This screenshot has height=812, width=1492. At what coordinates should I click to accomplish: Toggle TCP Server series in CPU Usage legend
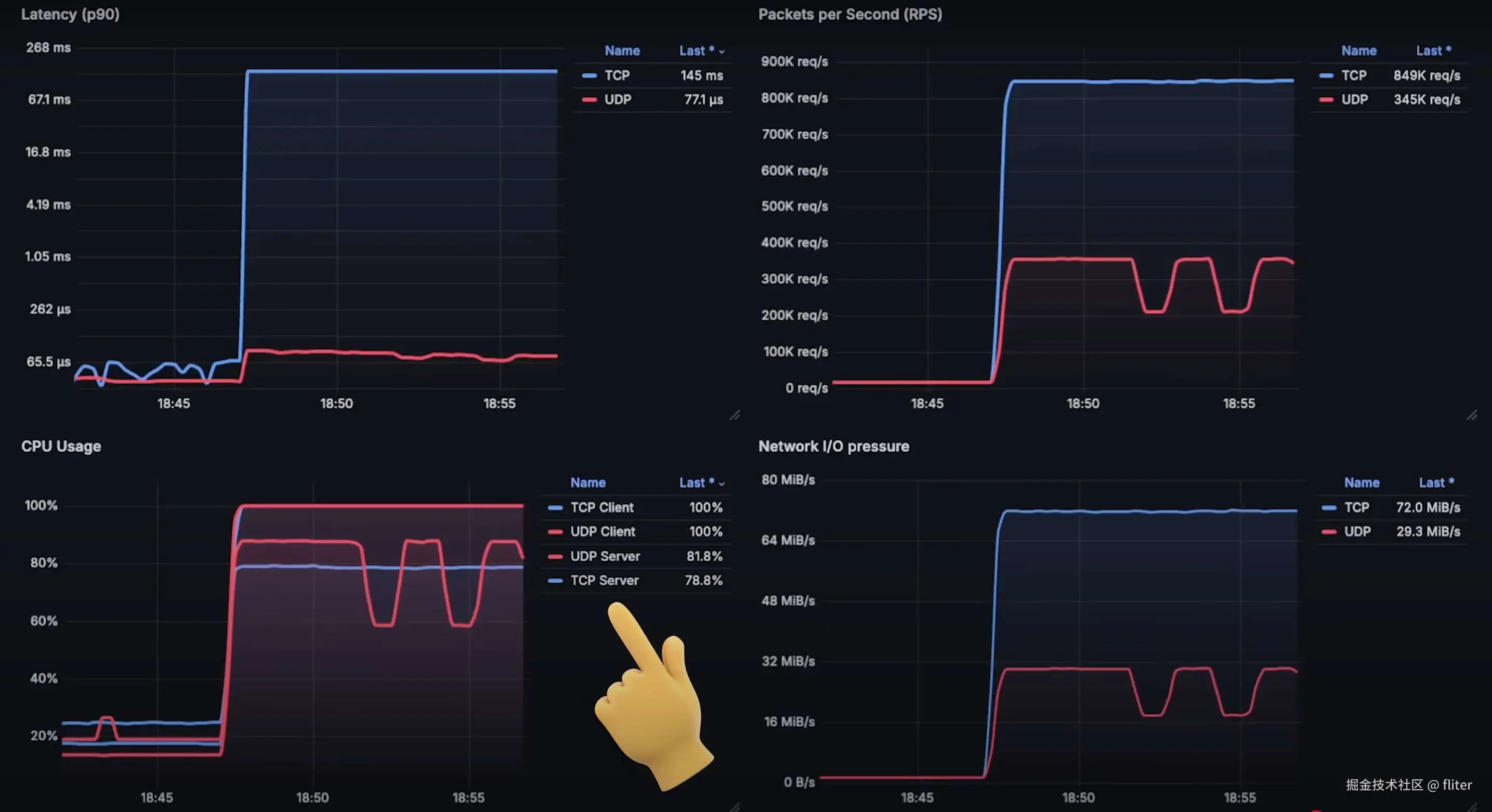pyautogui.click(x=604, y=580)
